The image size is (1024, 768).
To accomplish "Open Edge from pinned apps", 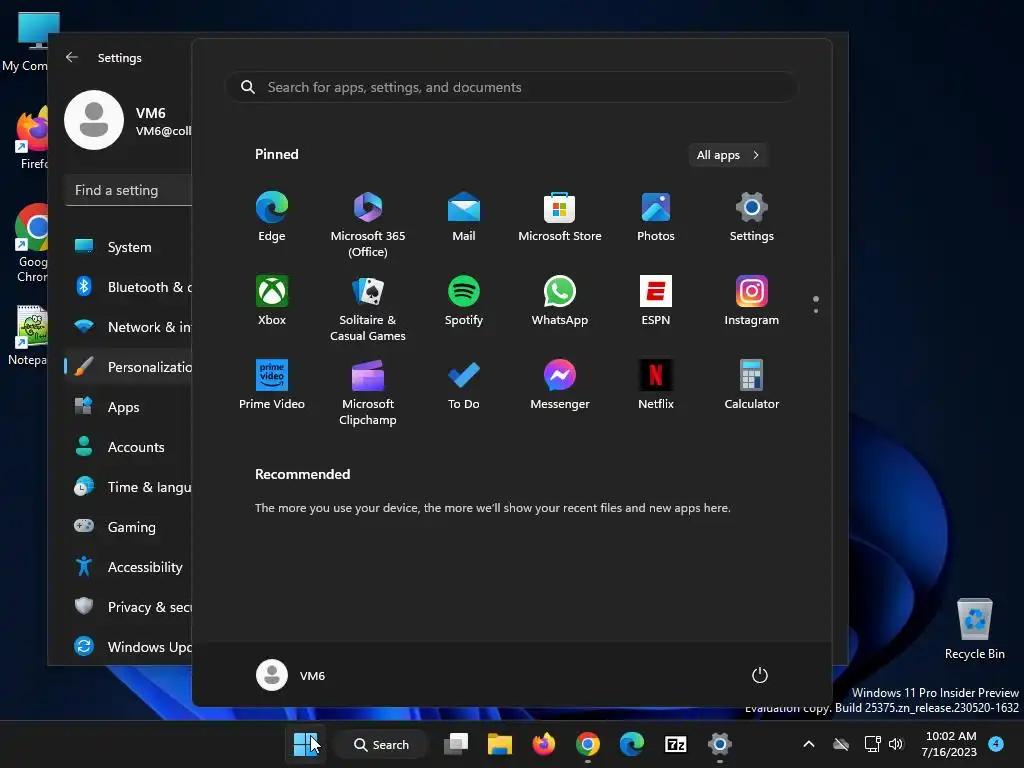I will (x=272, y=217).
